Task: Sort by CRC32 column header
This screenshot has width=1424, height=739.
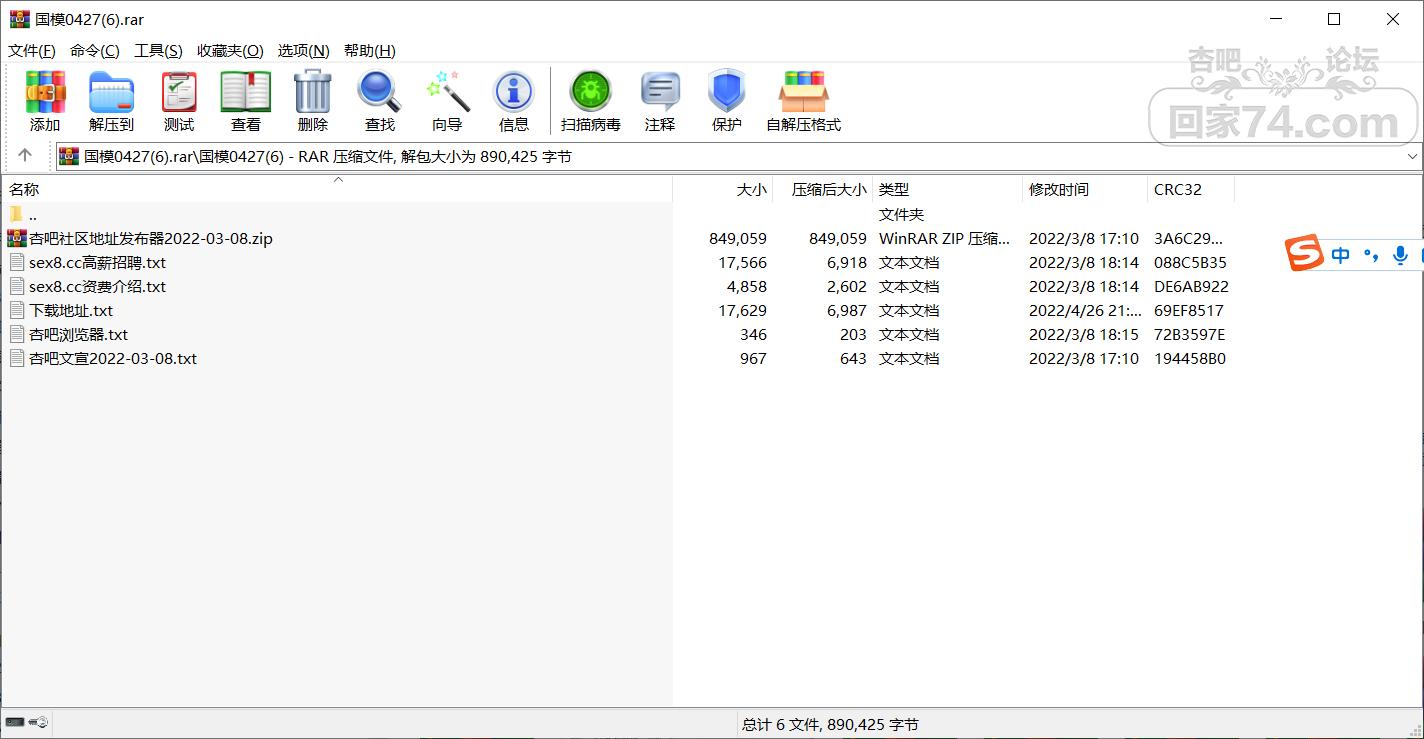Action: [1191, 189]
